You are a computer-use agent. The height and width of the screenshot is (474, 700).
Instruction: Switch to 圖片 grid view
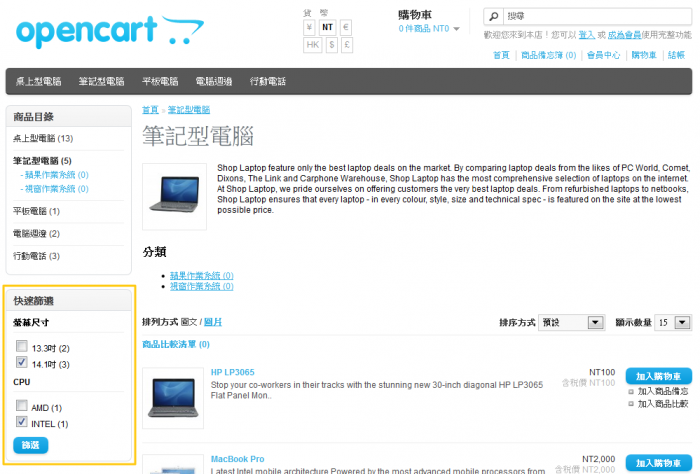click(x=213, y=322)
